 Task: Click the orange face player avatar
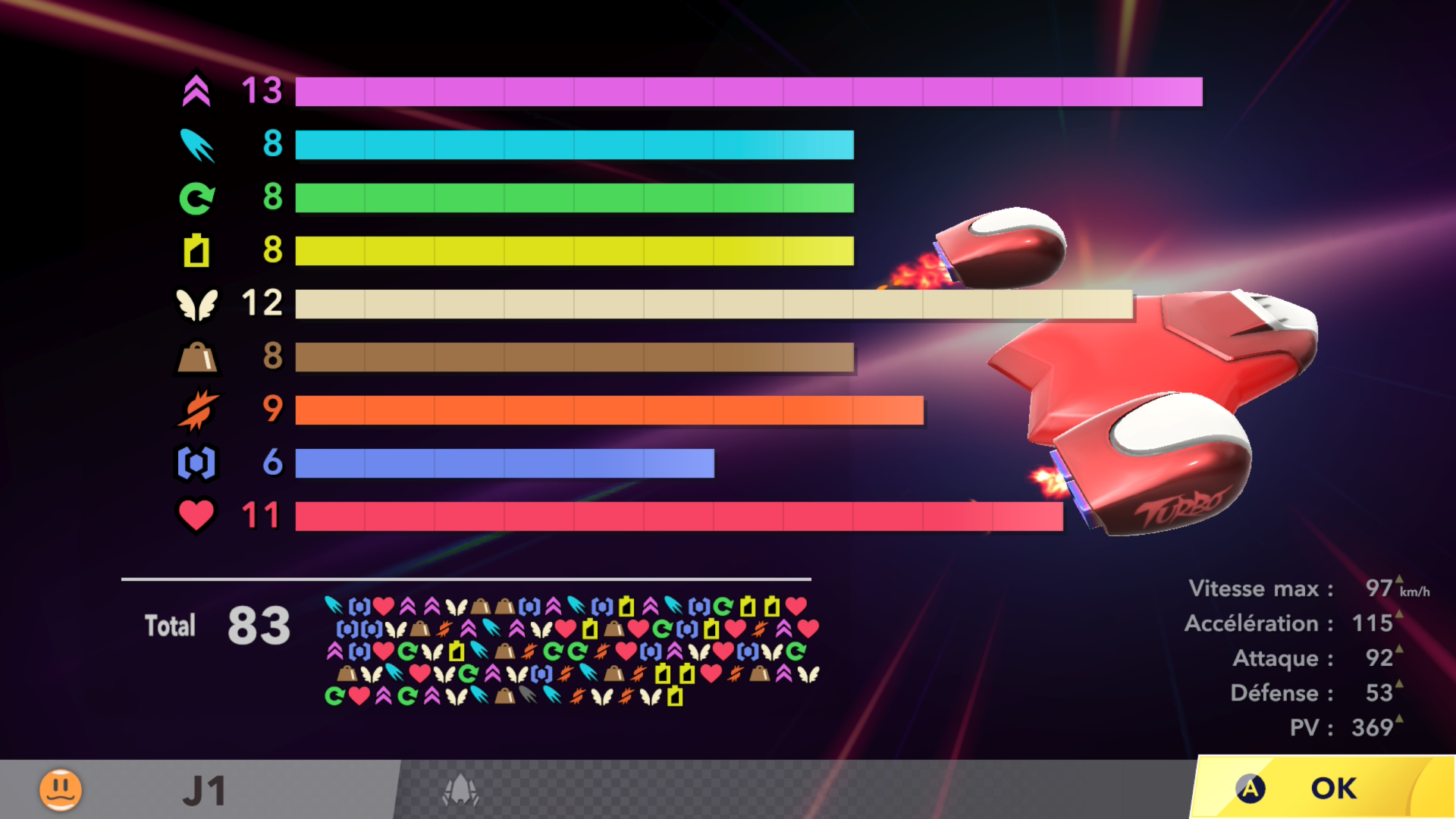61,789
